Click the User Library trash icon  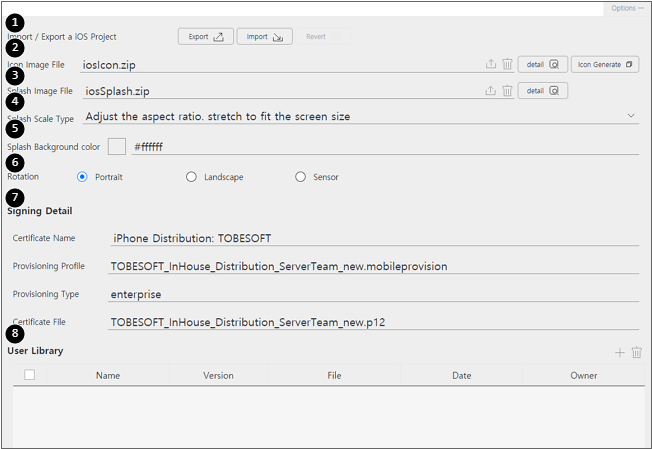click(x=637, y=353)
